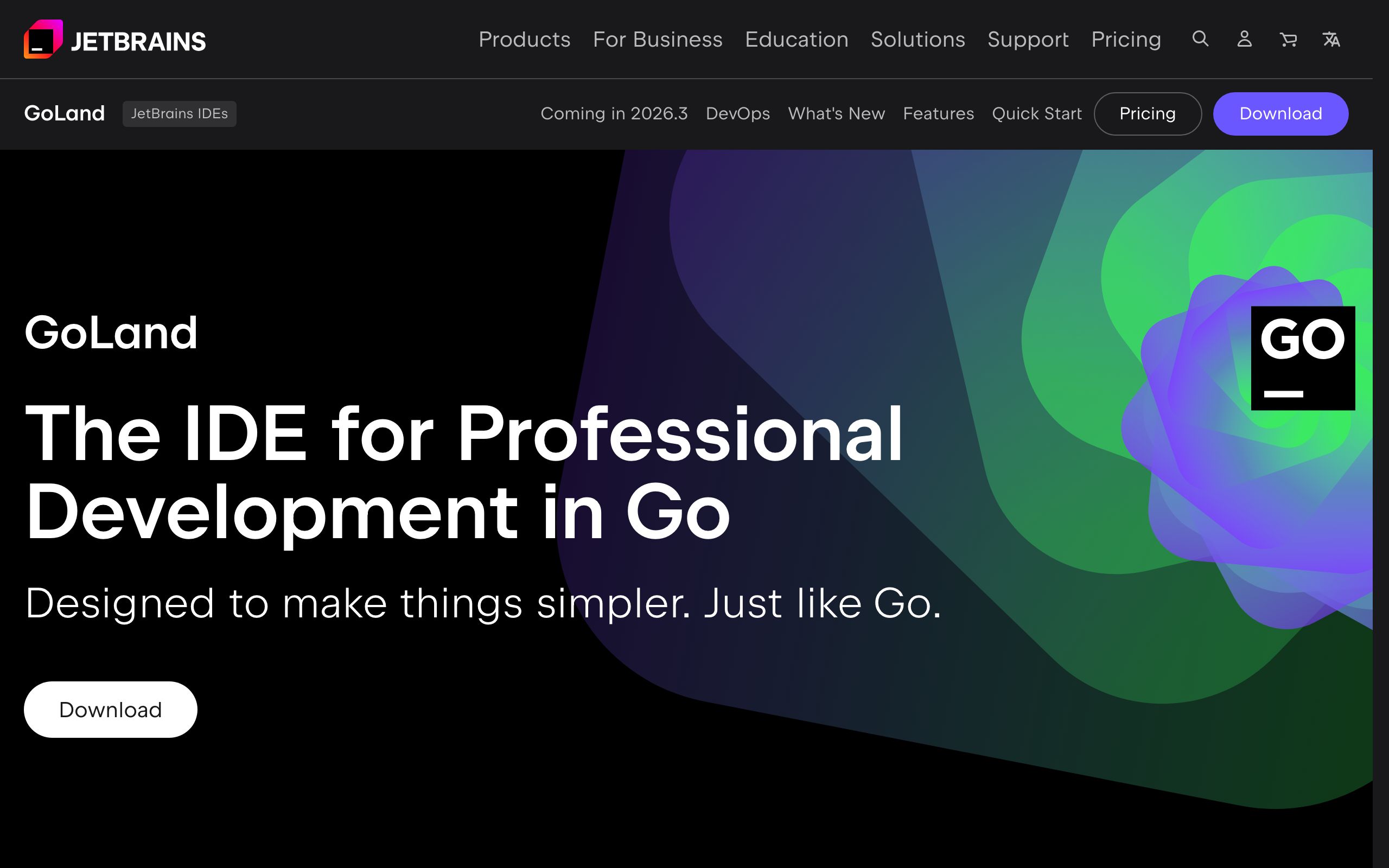1389x868 pixels.
Task: Open the site search icon
Action: click(x=1200, y=39)
